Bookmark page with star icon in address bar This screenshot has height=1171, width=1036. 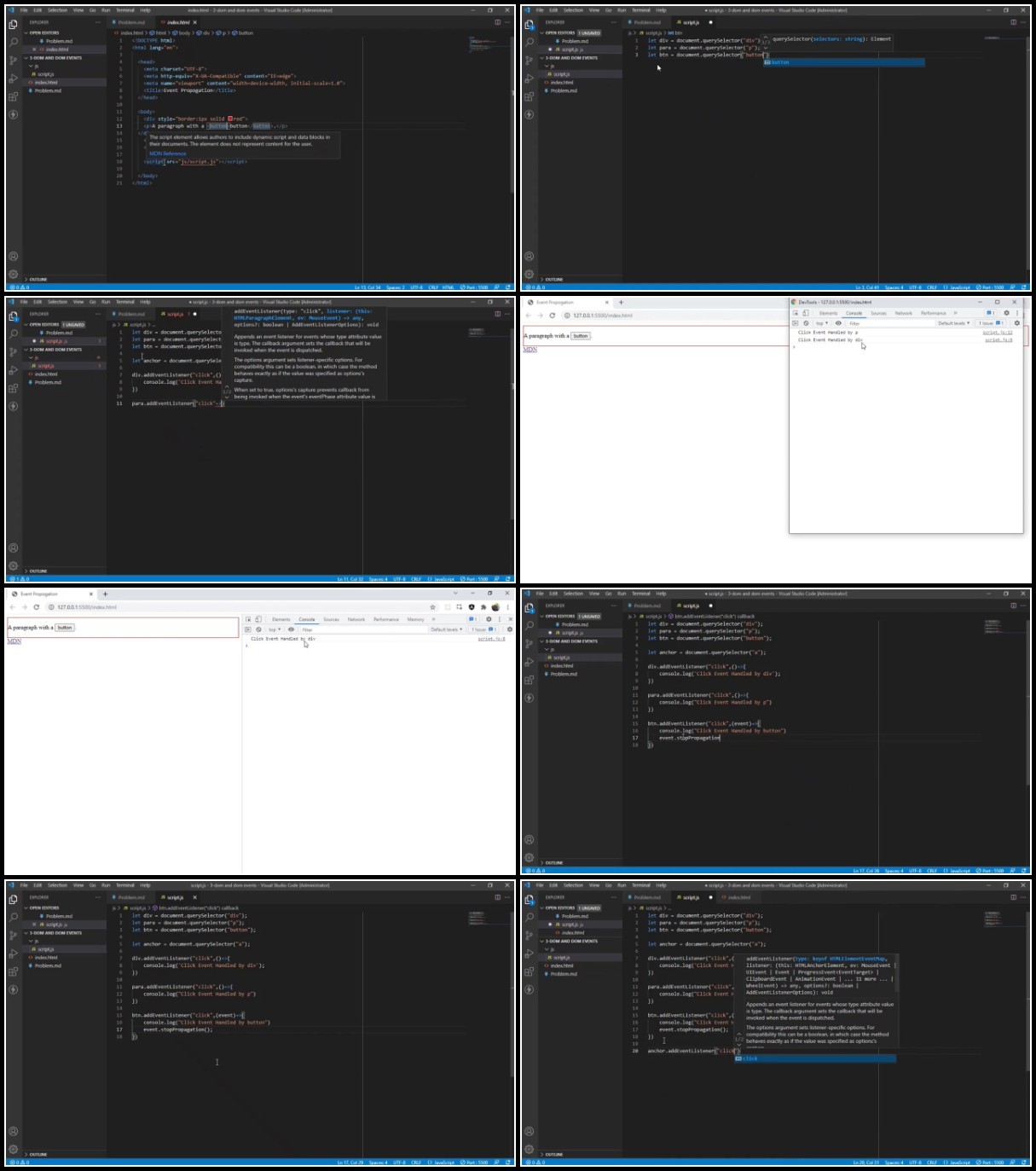(x=433, y=607)
